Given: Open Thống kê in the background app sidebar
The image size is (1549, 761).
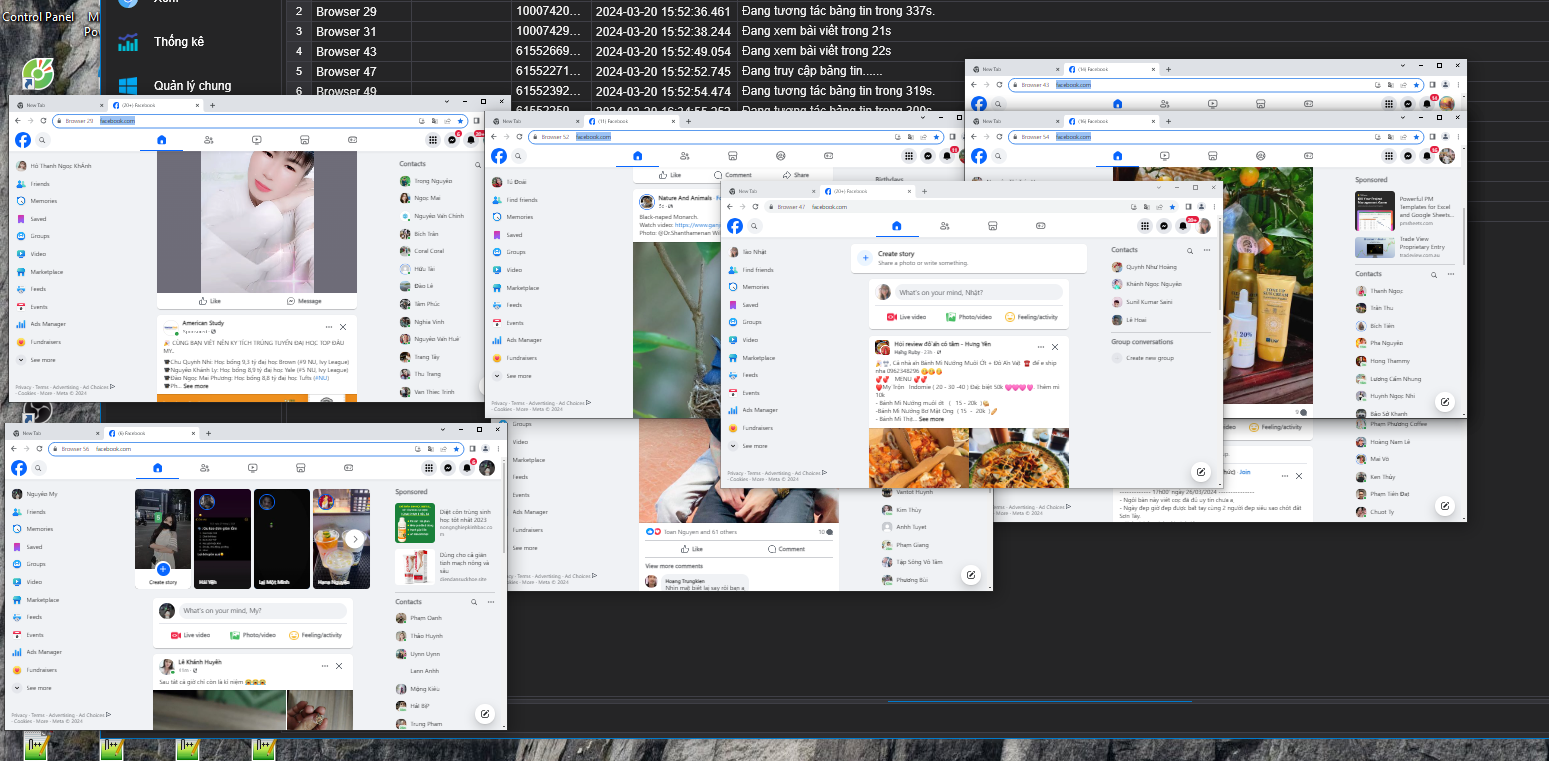Looking at the screenshot, I should tap(179, 42).
